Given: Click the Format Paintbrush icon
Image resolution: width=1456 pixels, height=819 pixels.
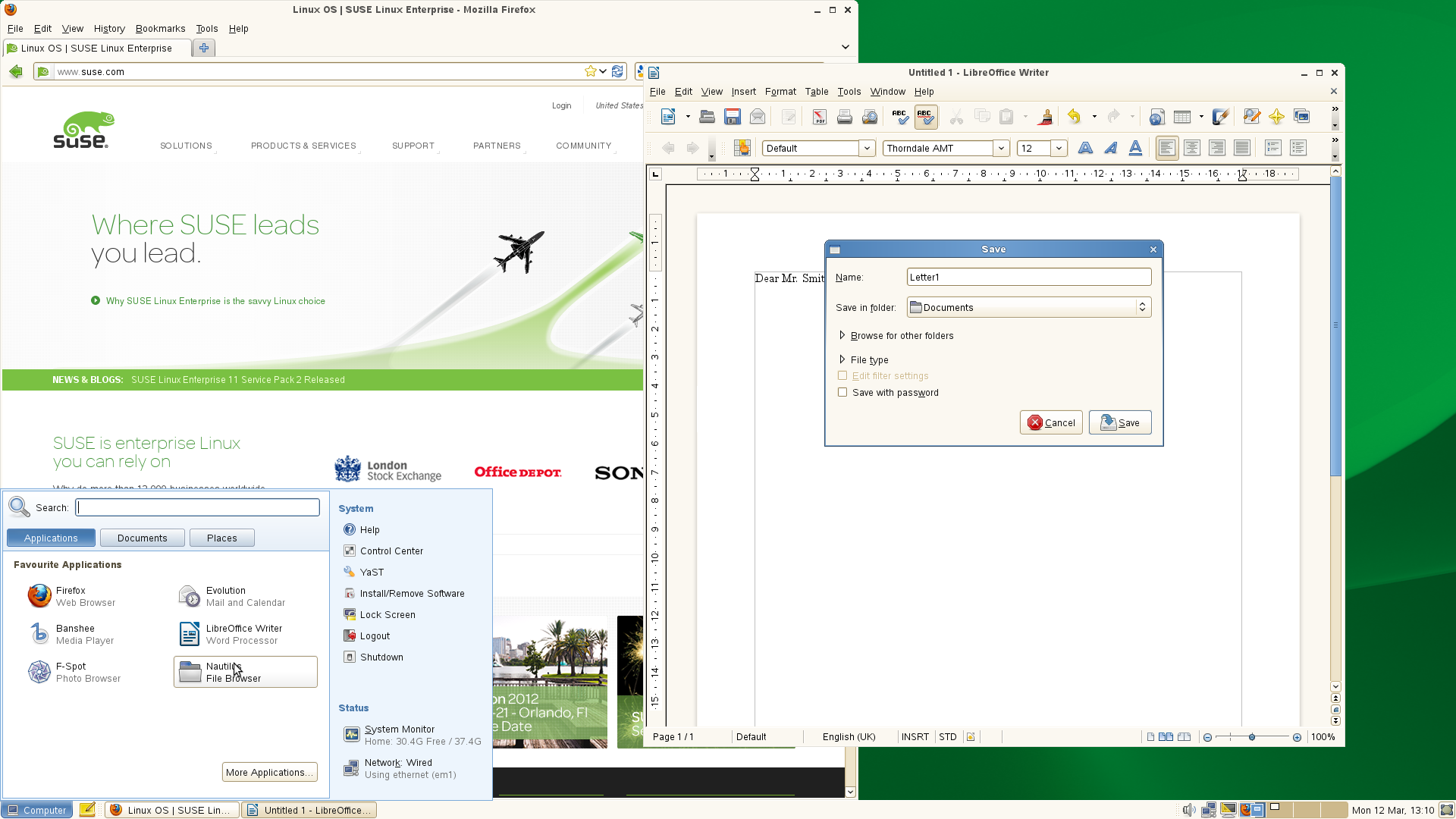Looking at the screenshot, I should click(1046, 117).
